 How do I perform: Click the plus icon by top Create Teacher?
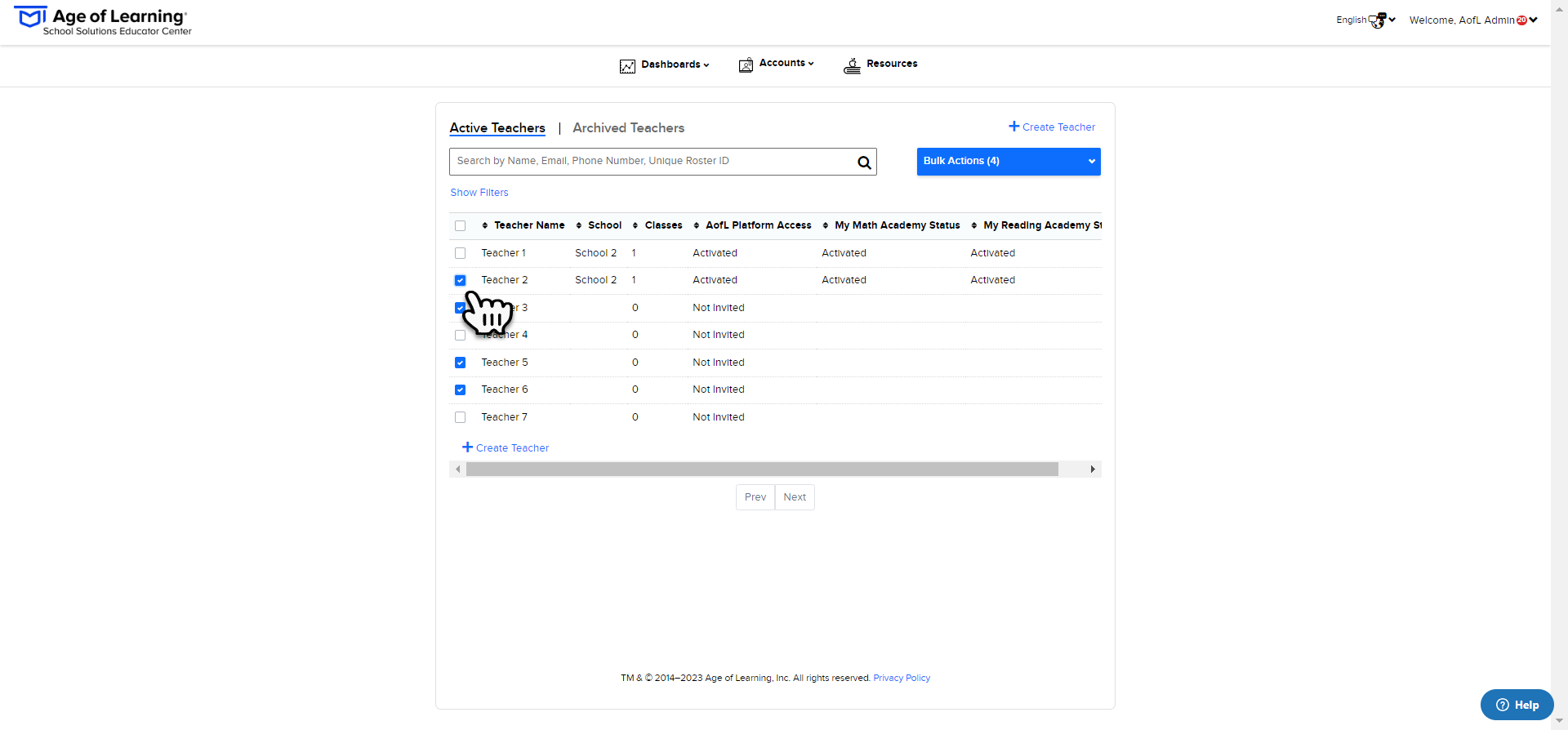point(1013,127)
